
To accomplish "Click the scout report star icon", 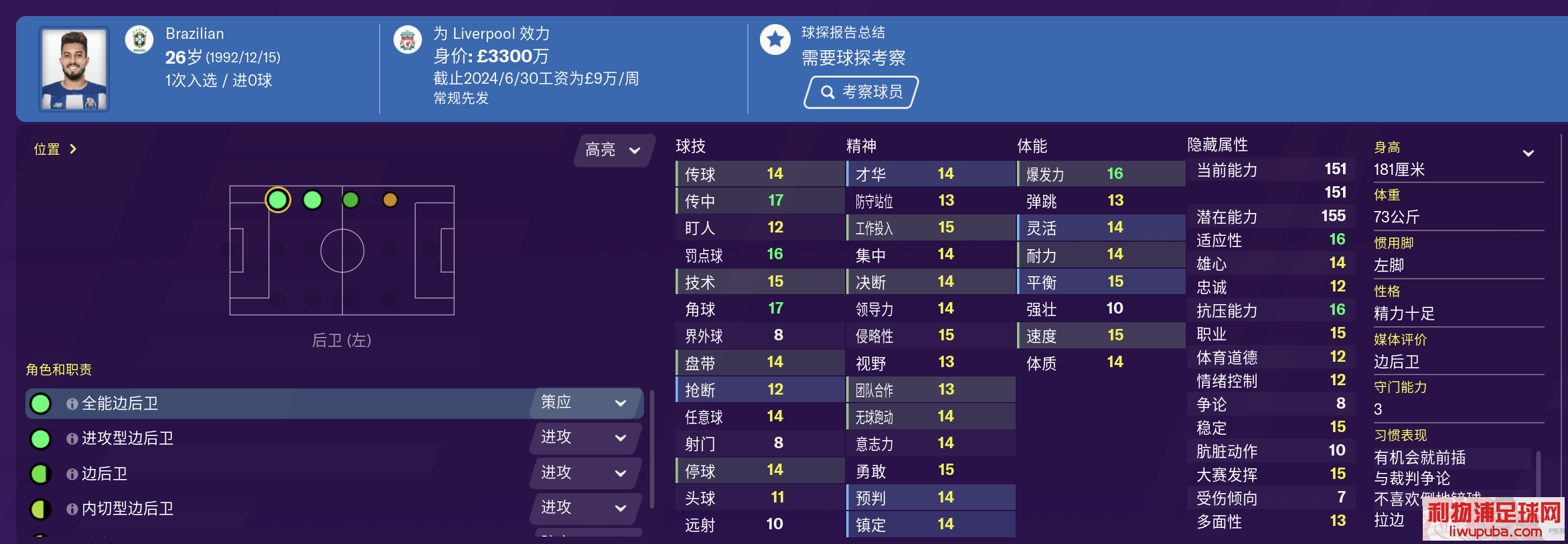I will coord(775,40).
